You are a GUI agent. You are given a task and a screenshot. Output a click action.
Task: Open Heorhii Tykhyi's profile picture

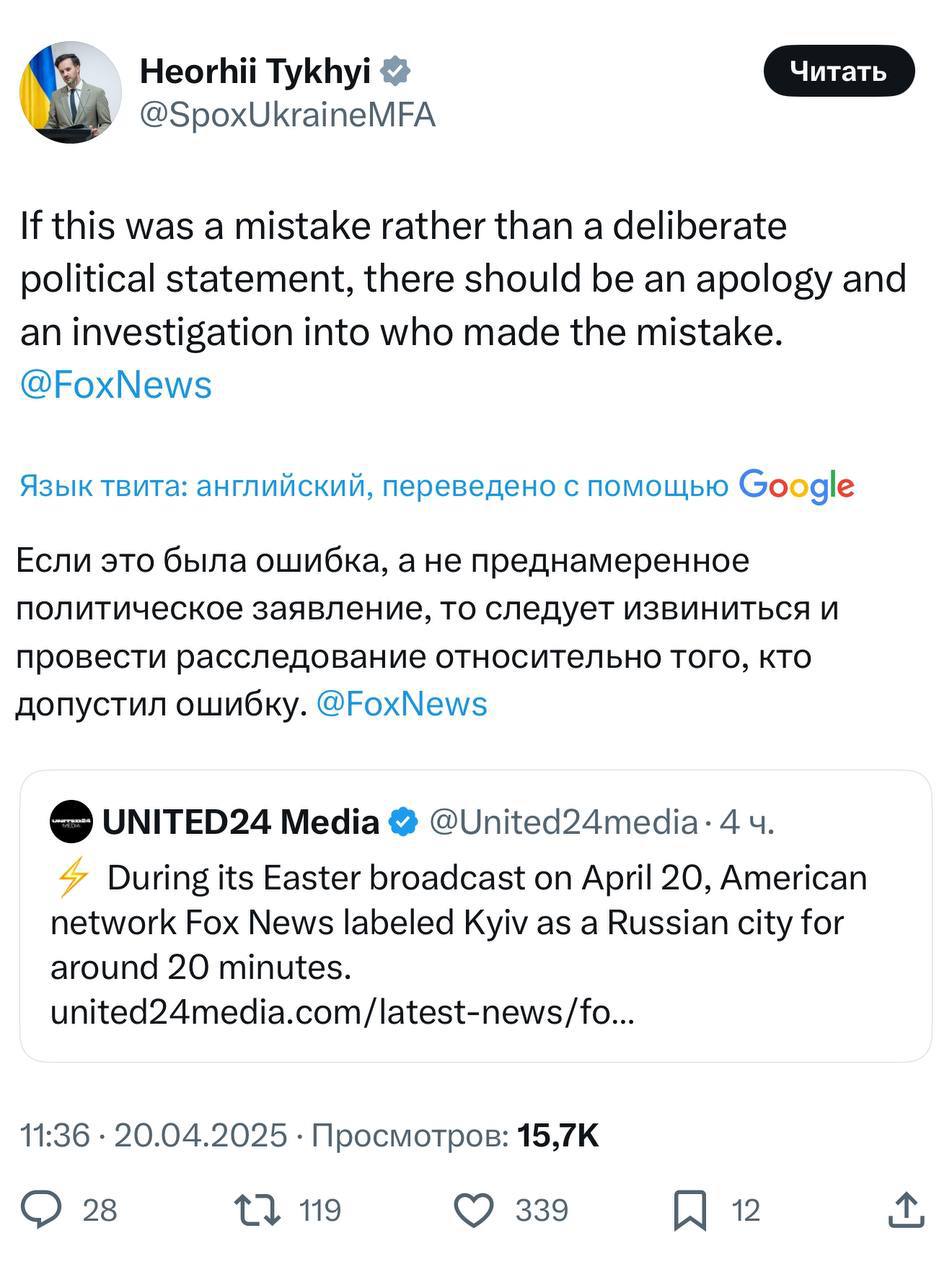click(70, 93)
